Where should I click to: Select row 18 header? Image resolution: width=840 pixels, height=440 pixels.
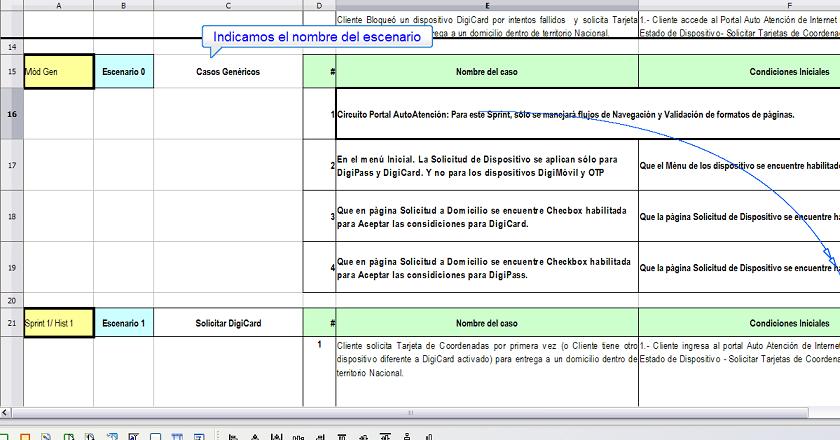click(x=12, y=216)
